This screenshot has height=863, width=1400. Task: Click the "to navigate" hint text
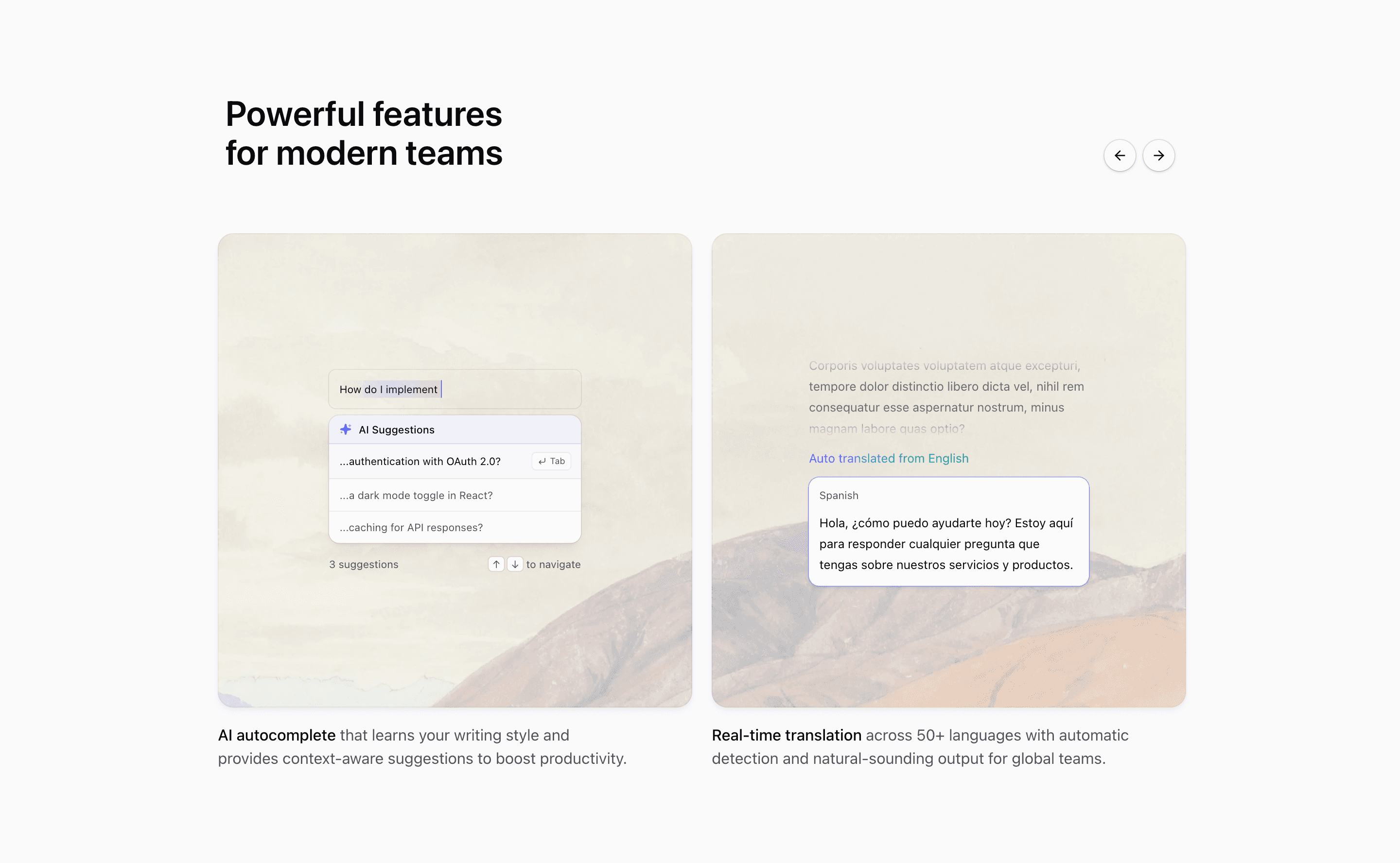coord(553,565)
